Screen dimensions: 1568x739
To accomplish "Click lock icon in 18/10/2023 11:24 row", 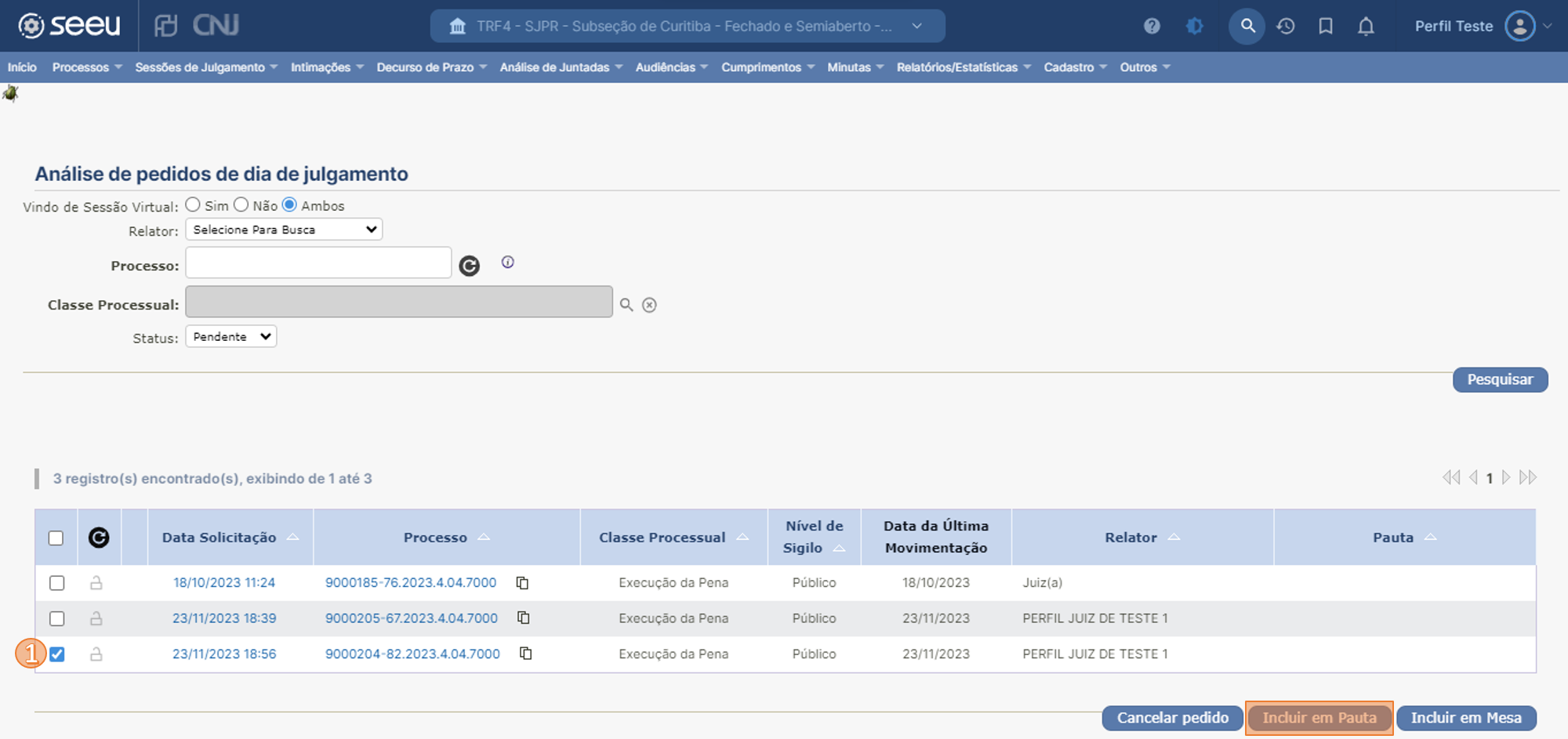I will 96,583.
